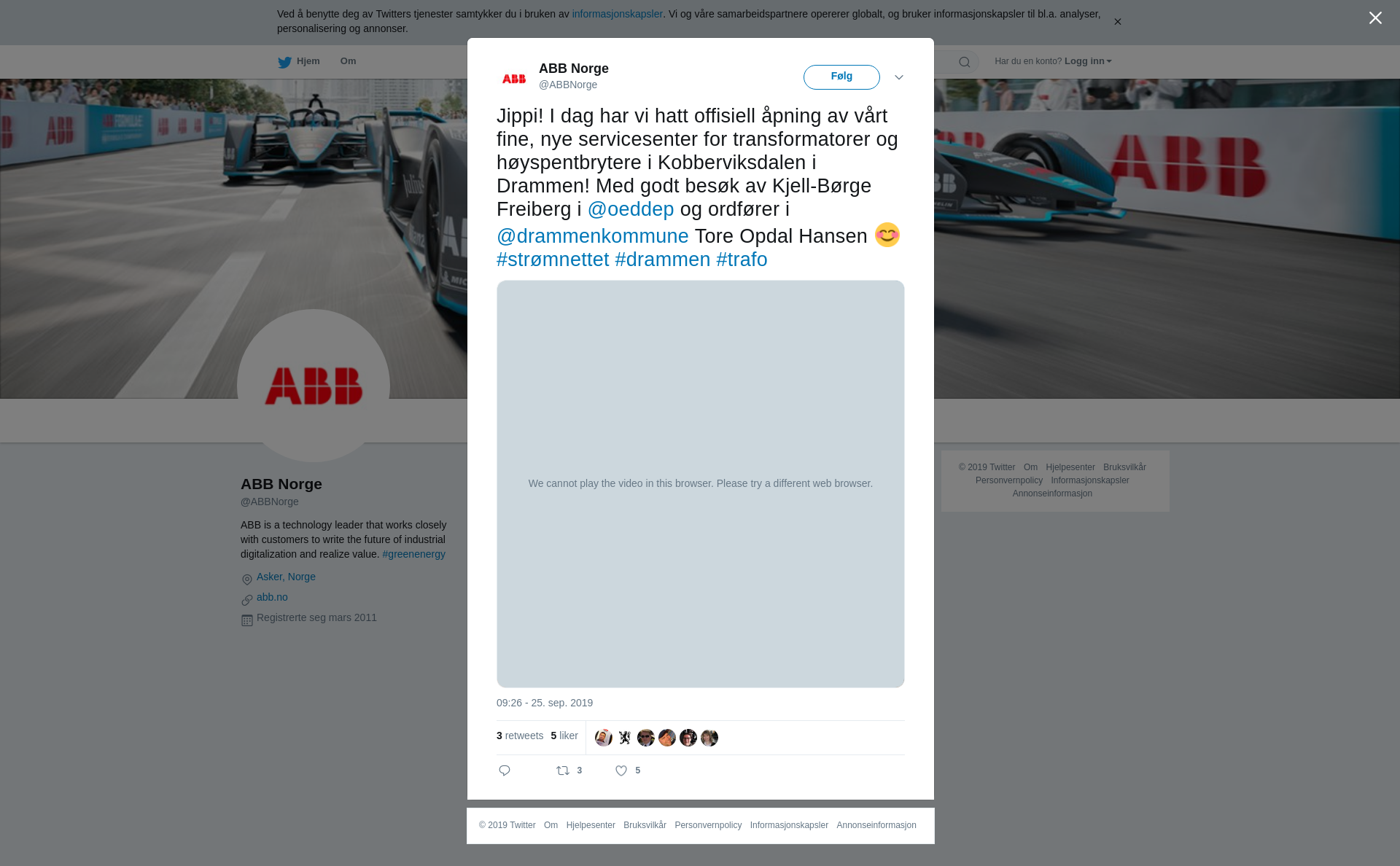Open the @oeddep mention link
The width and height of the screenshot is (1400, 866).
(631, 209)
